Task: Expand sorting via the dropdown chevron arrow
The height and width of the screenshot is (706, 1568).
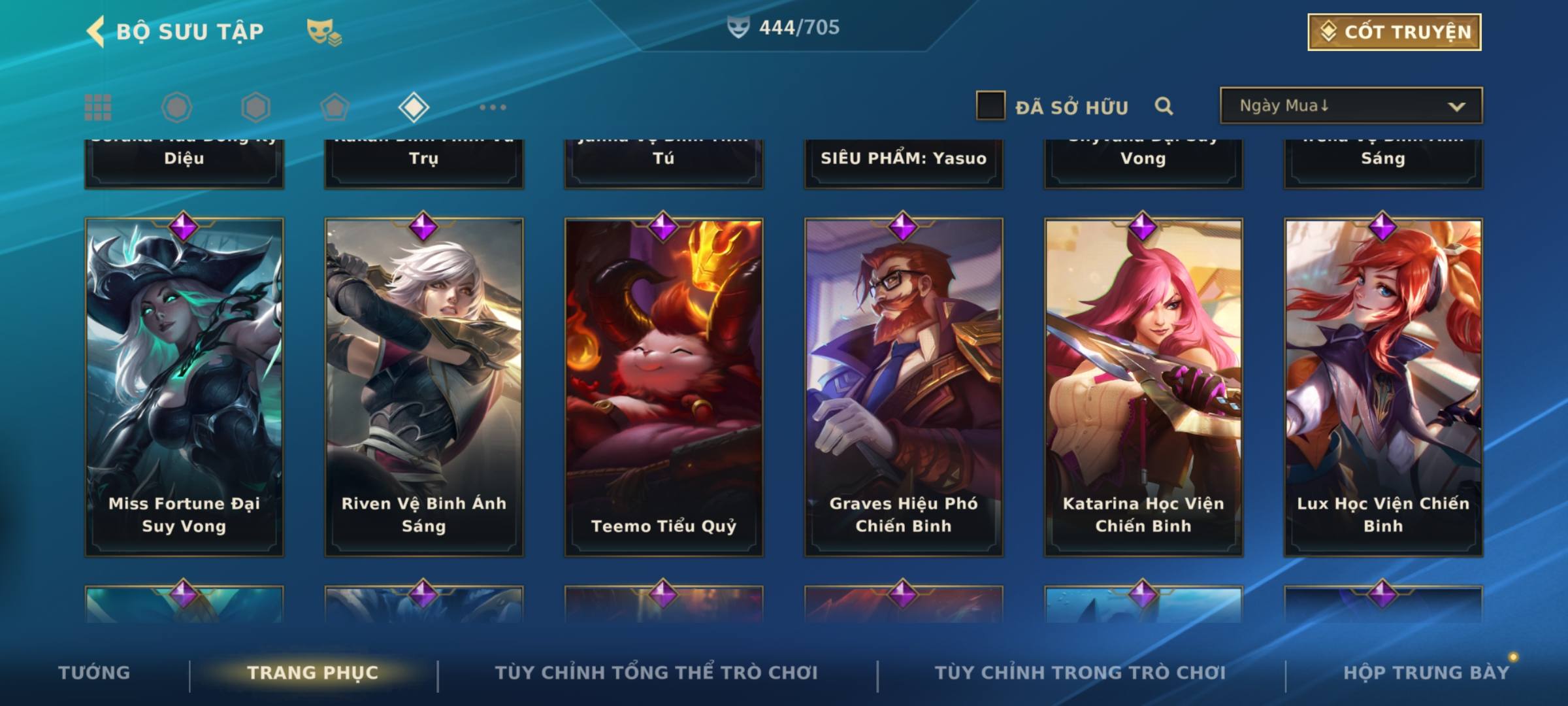Action: [1457, 107]
